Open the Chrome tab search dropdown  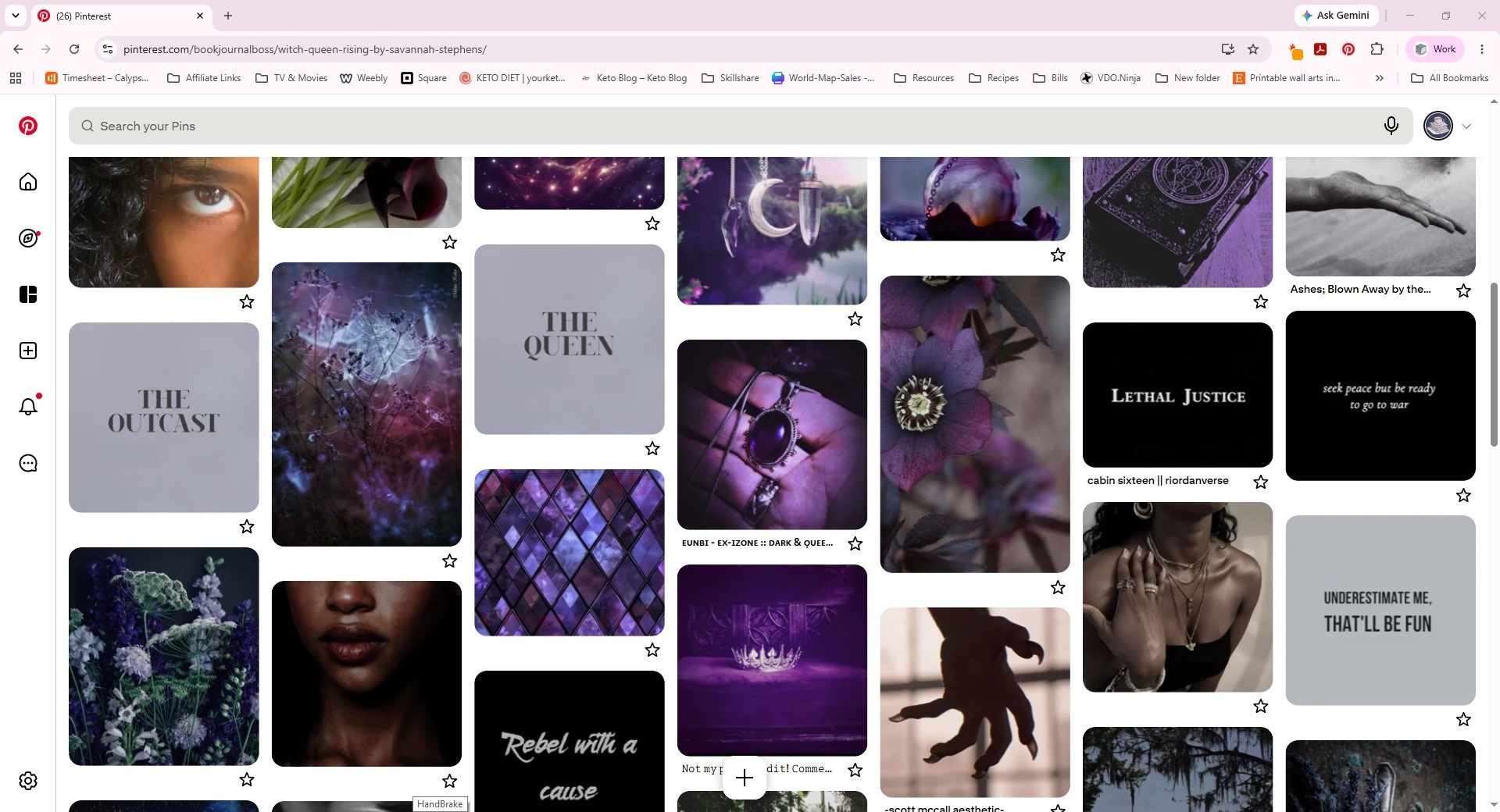click(15, 16)
